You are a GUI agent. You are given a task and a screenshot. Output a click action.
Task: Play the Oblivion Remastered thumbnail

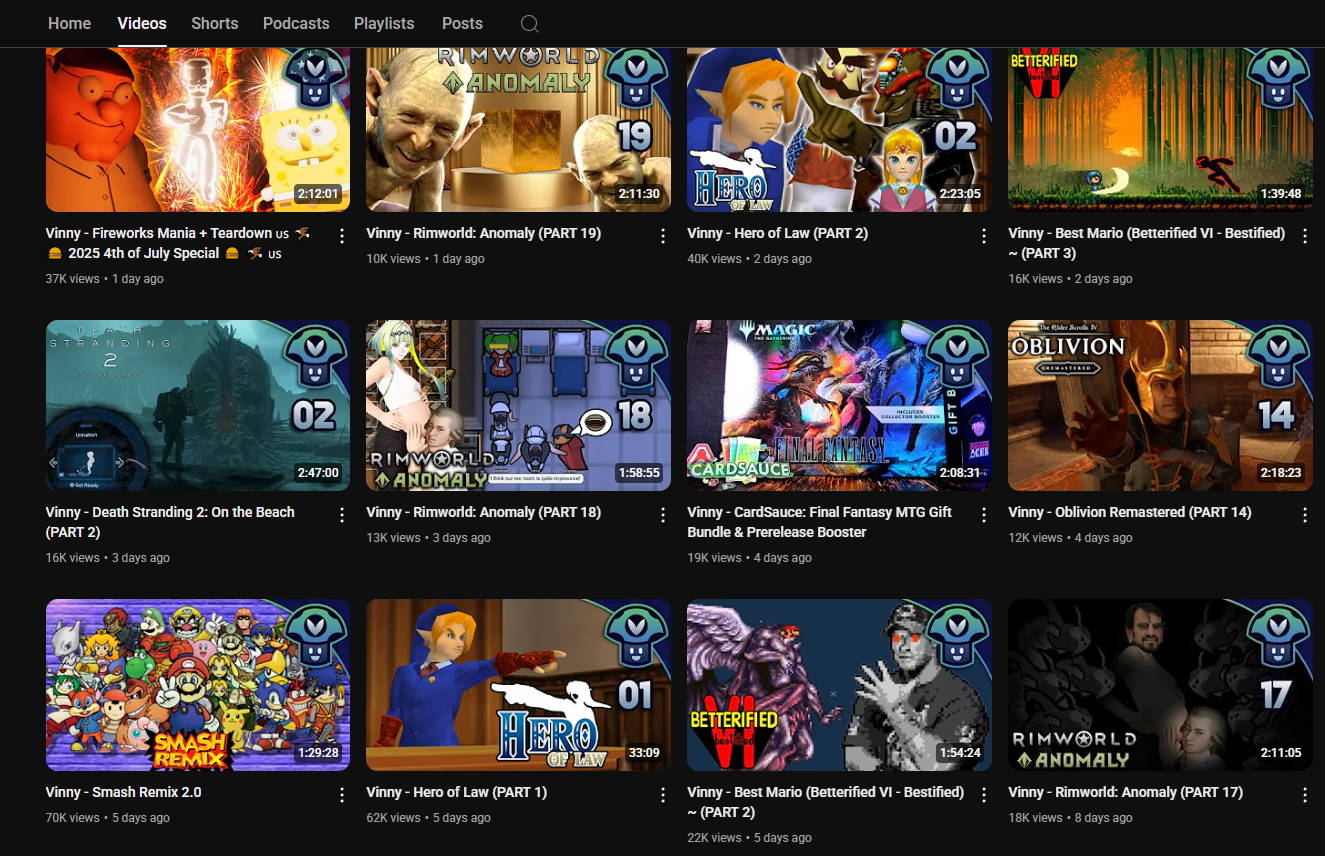coord(1160,405)
